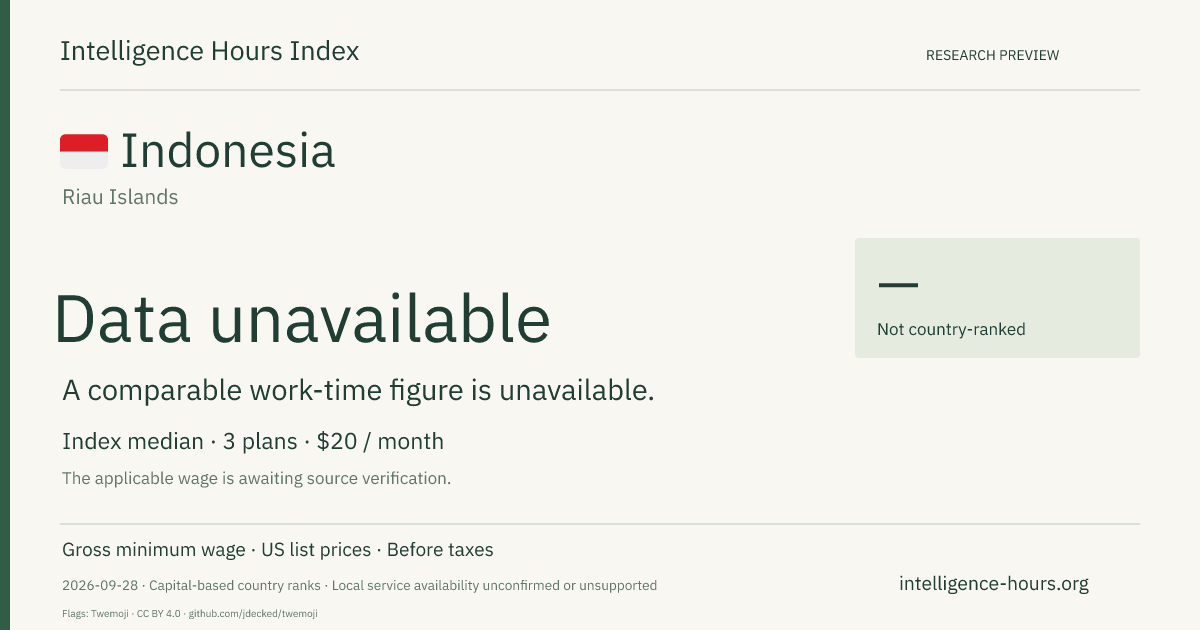
Task: Click Gross minimum wage footer text
Action: click(154, 550)
